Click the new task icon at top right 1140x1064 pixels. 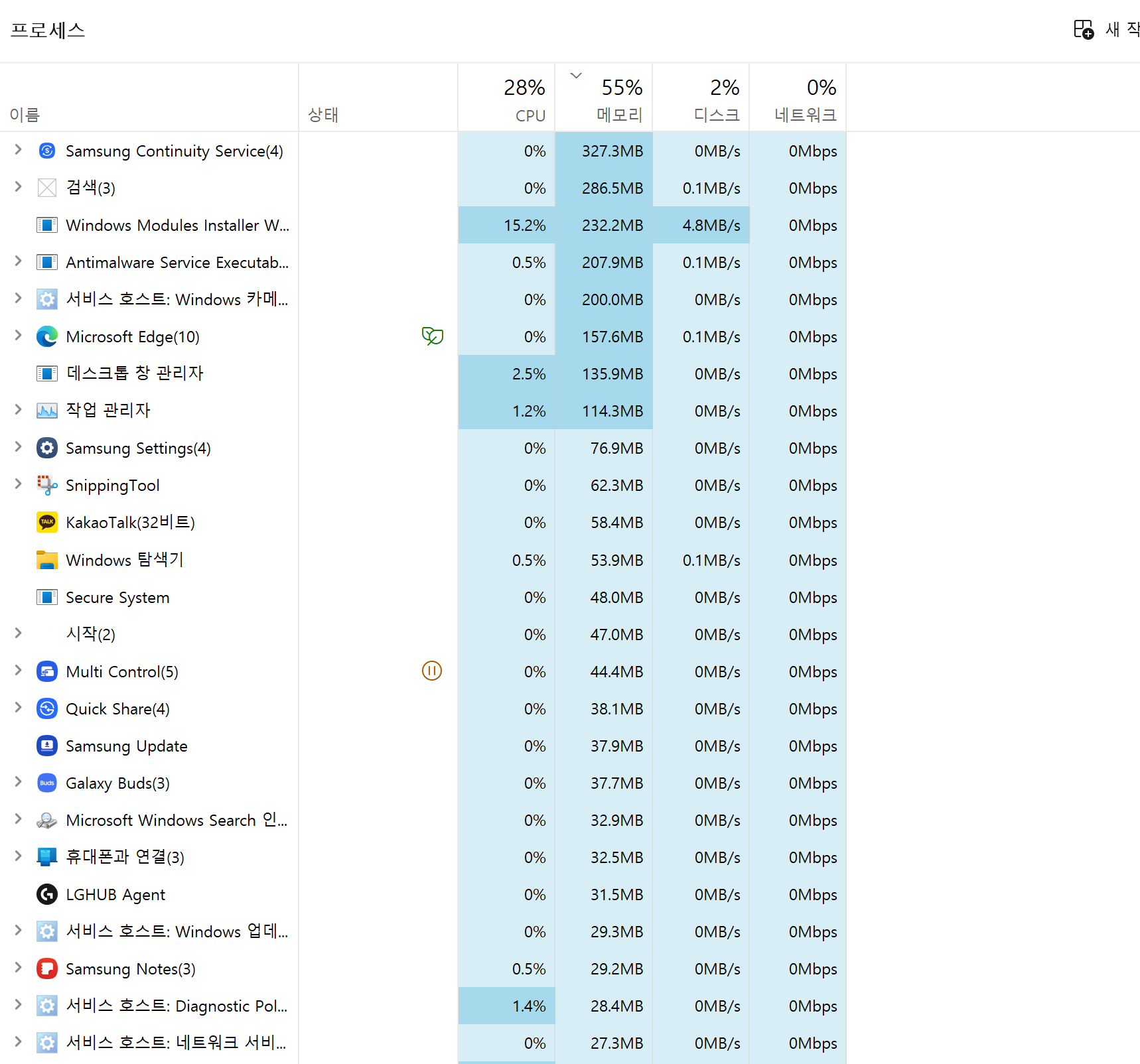click(x=1084, y=30)
